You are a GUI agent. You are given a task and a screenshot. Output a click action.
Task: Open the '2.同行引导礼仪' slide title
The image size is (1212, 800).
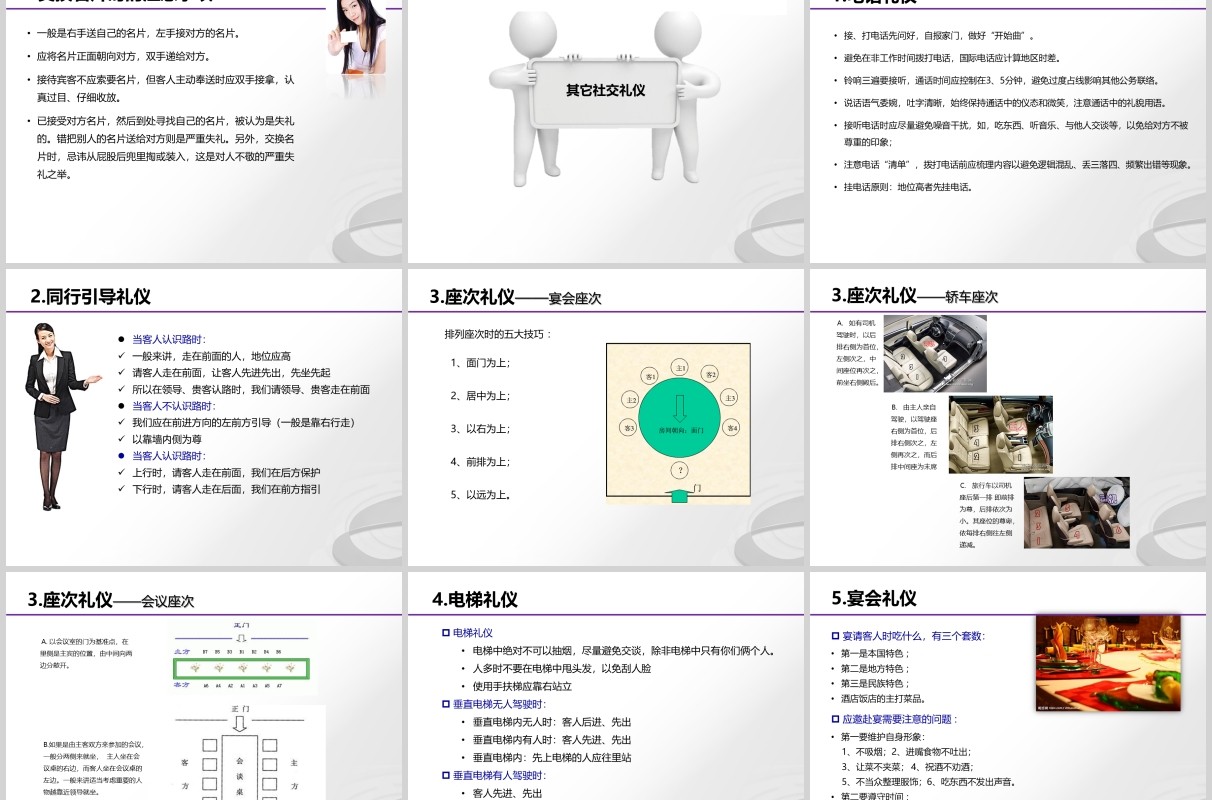click(x=91, y=296)
